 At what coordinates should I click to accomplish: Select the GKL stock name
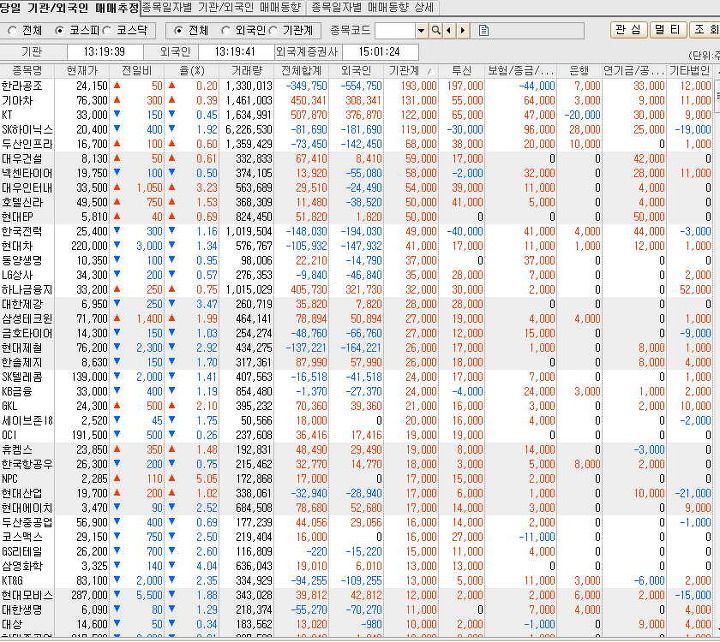point(9,406)
